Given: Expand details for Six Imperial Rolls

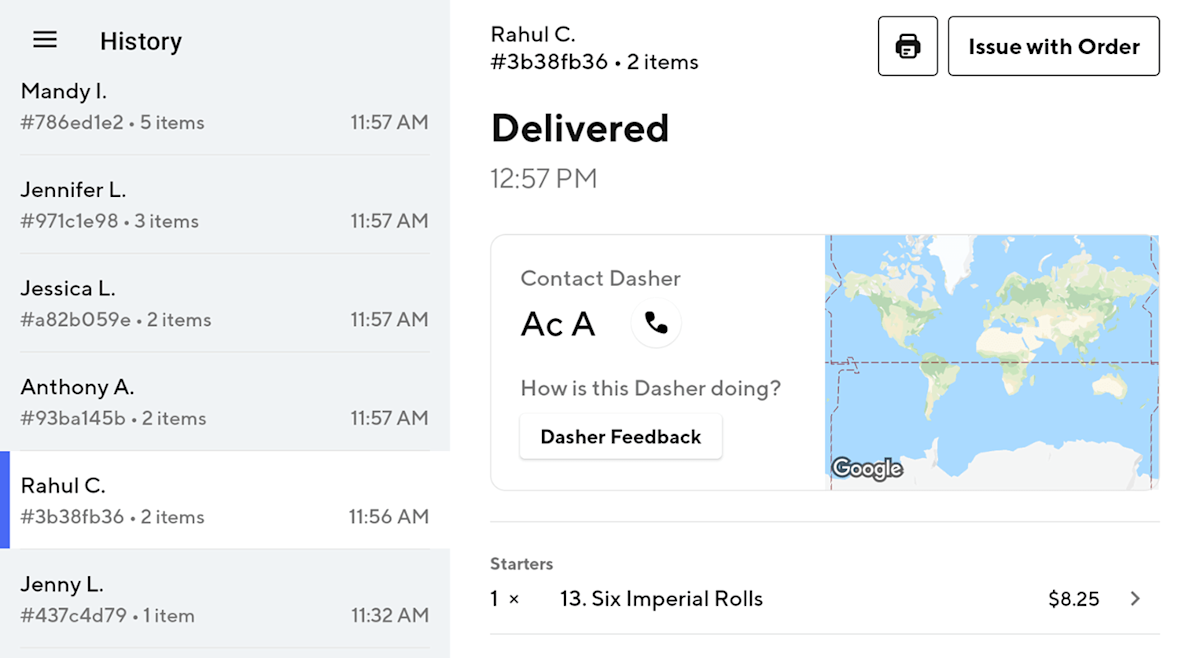Looking at the screenshot, I should pyautogui.click(x=1135, y=598).
